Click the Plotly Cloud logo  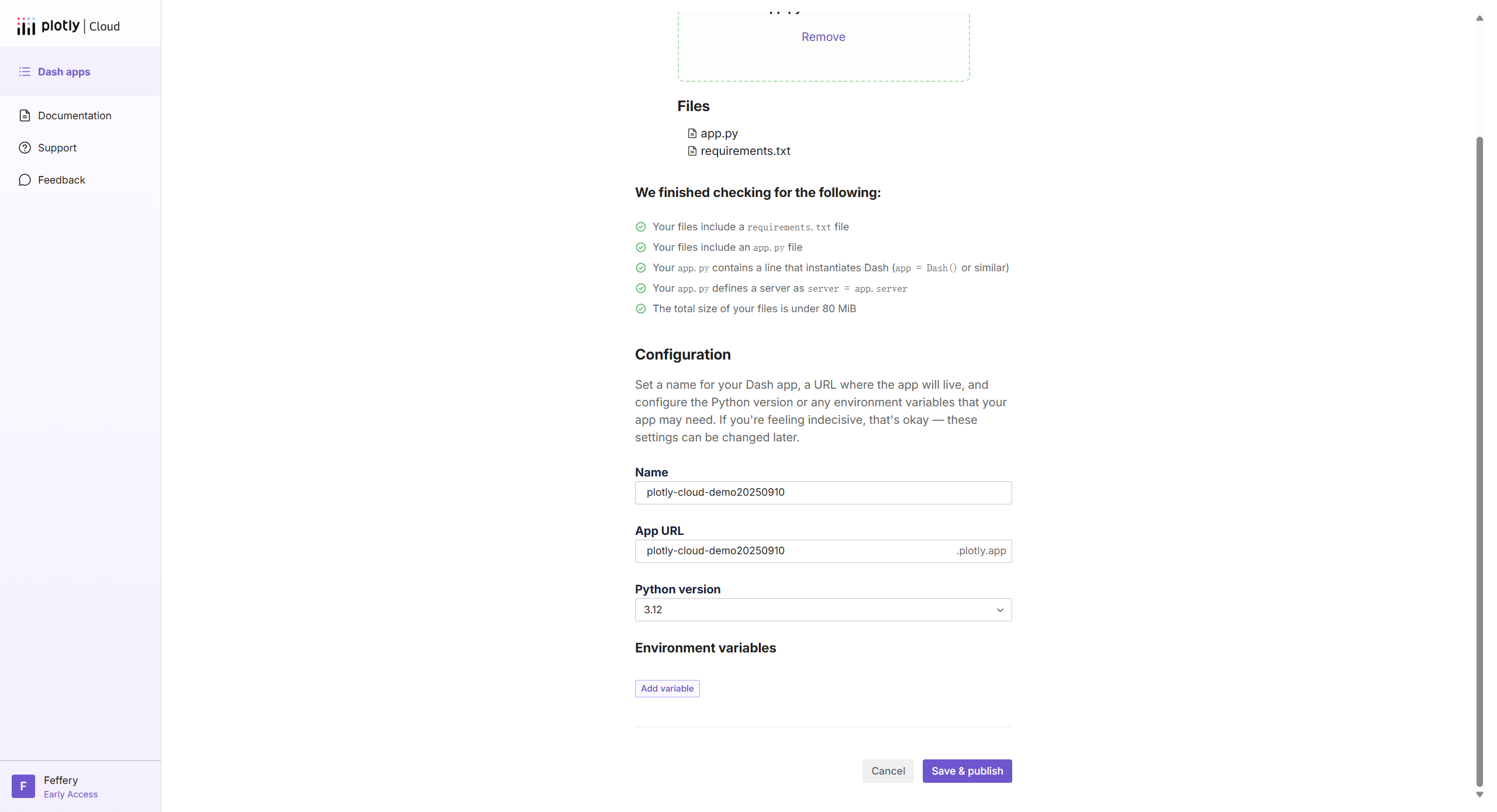coord(68,26)
